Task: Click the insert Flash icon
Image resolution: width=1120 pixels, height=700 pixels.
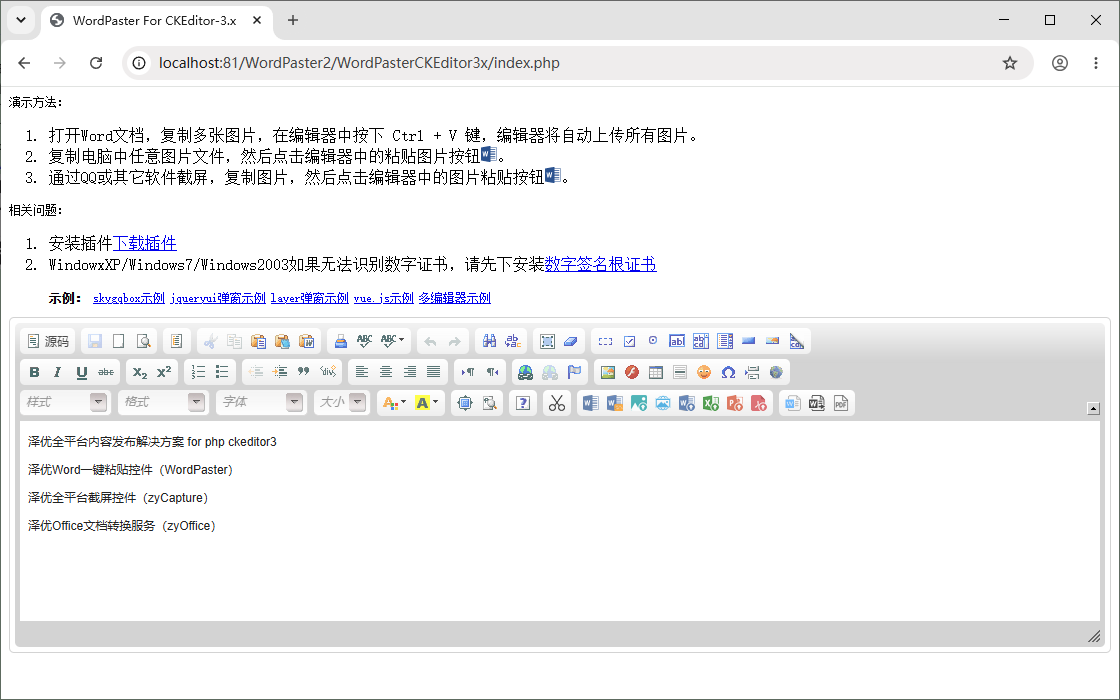Action: pos(631,372)
